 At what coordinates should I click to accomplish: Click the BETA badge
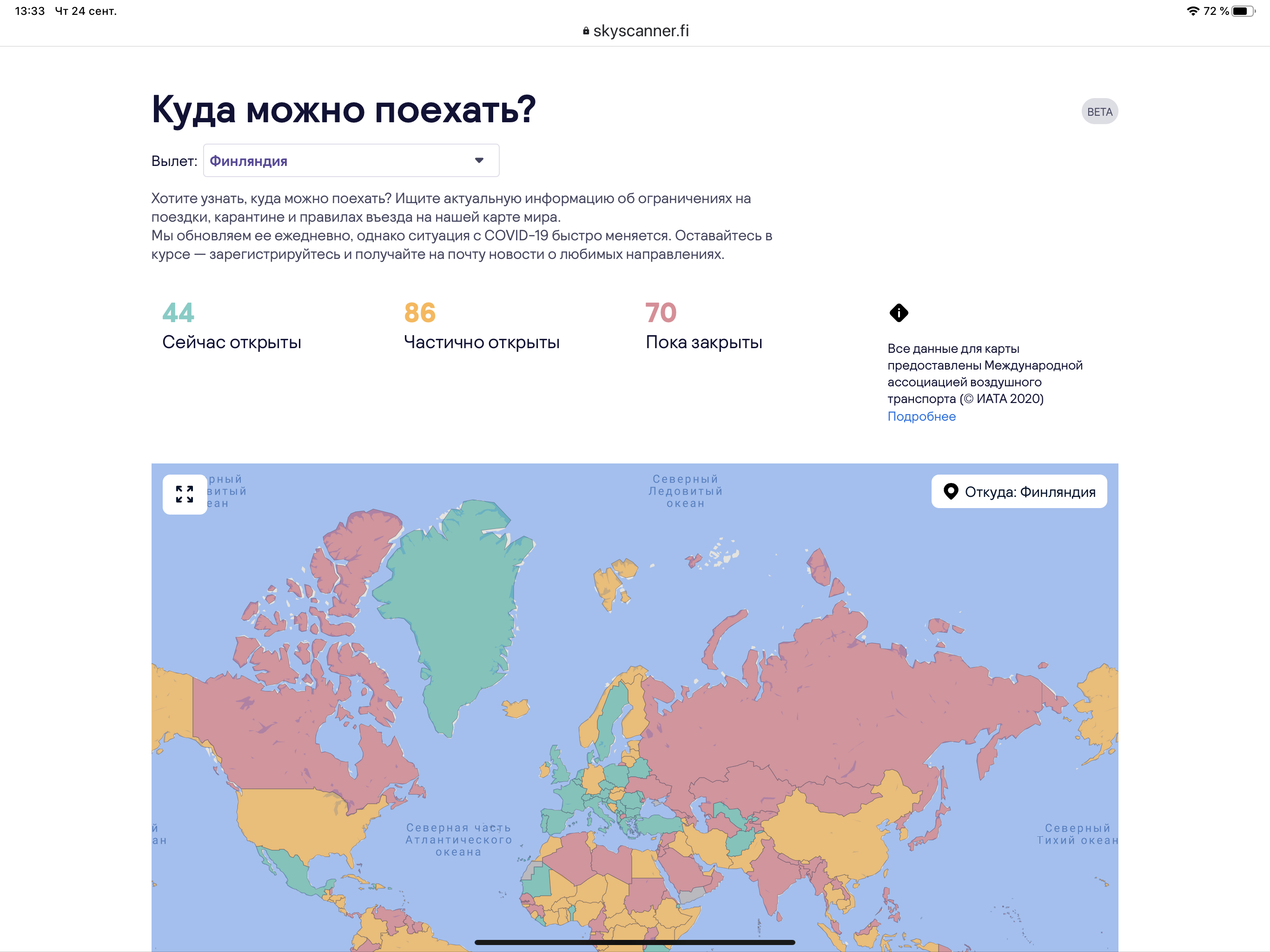click(x=1099, y=112)
